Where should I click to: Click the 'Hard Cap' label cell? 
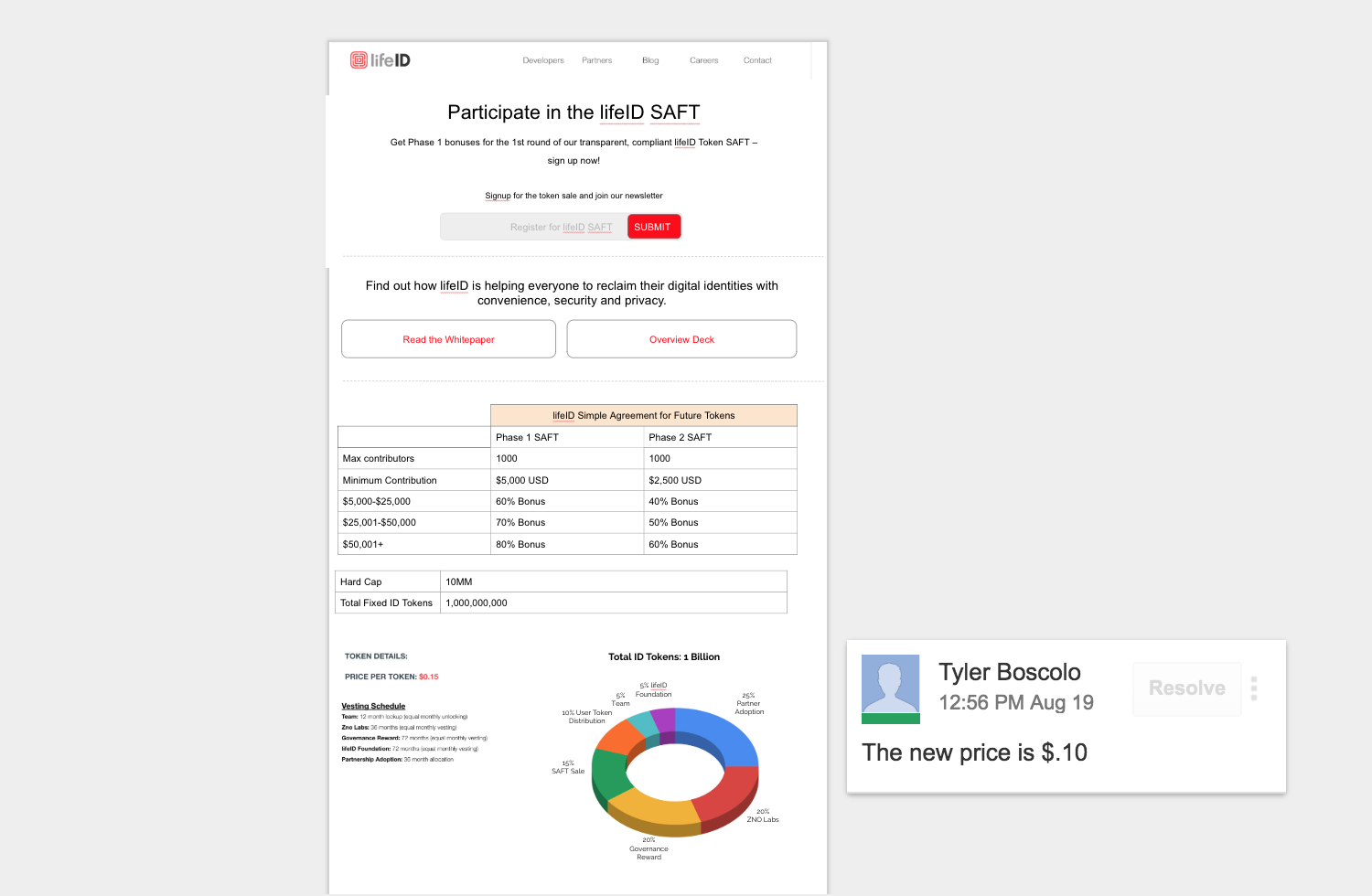[388, 581]
